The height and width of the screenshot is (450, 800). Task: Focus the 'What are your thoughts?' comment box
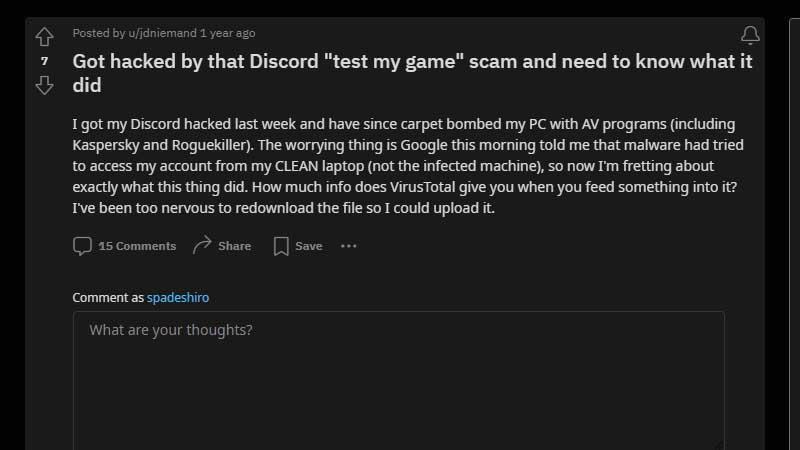(x=398, y=381)
